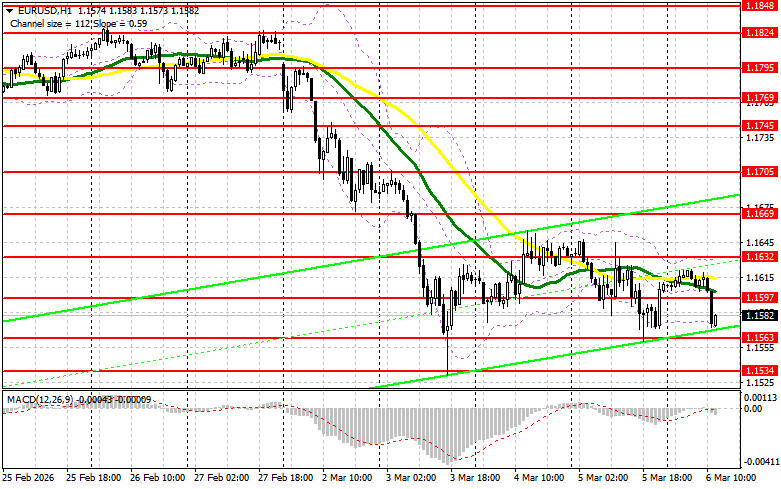Select the '25 Feb 18:00' time axis label
Image resolution: width=781 pixels, height=489 pixels.
[x=94, y=478]
